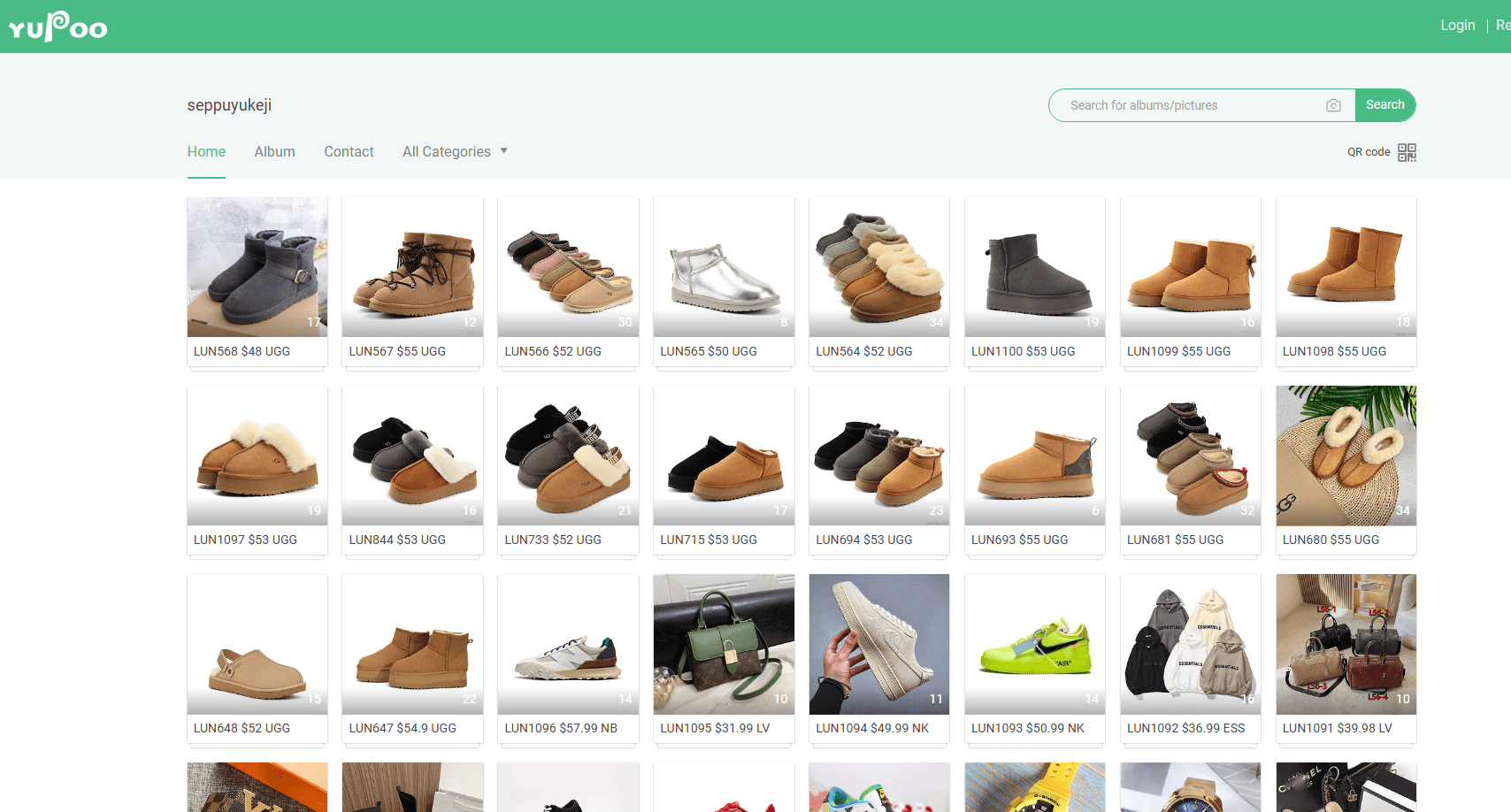Screen dimensions: 1511x812
Task: Open LUN1096 $57.99 NB sneaker thumbnail
Action: coord(568,644)
